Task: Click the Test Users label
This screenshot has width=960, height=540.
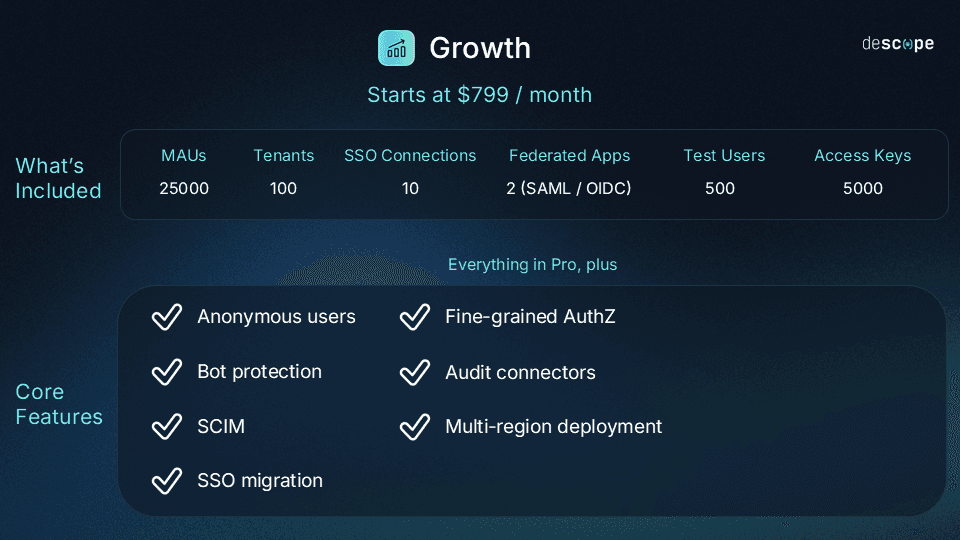Action: tap(724, 156)
